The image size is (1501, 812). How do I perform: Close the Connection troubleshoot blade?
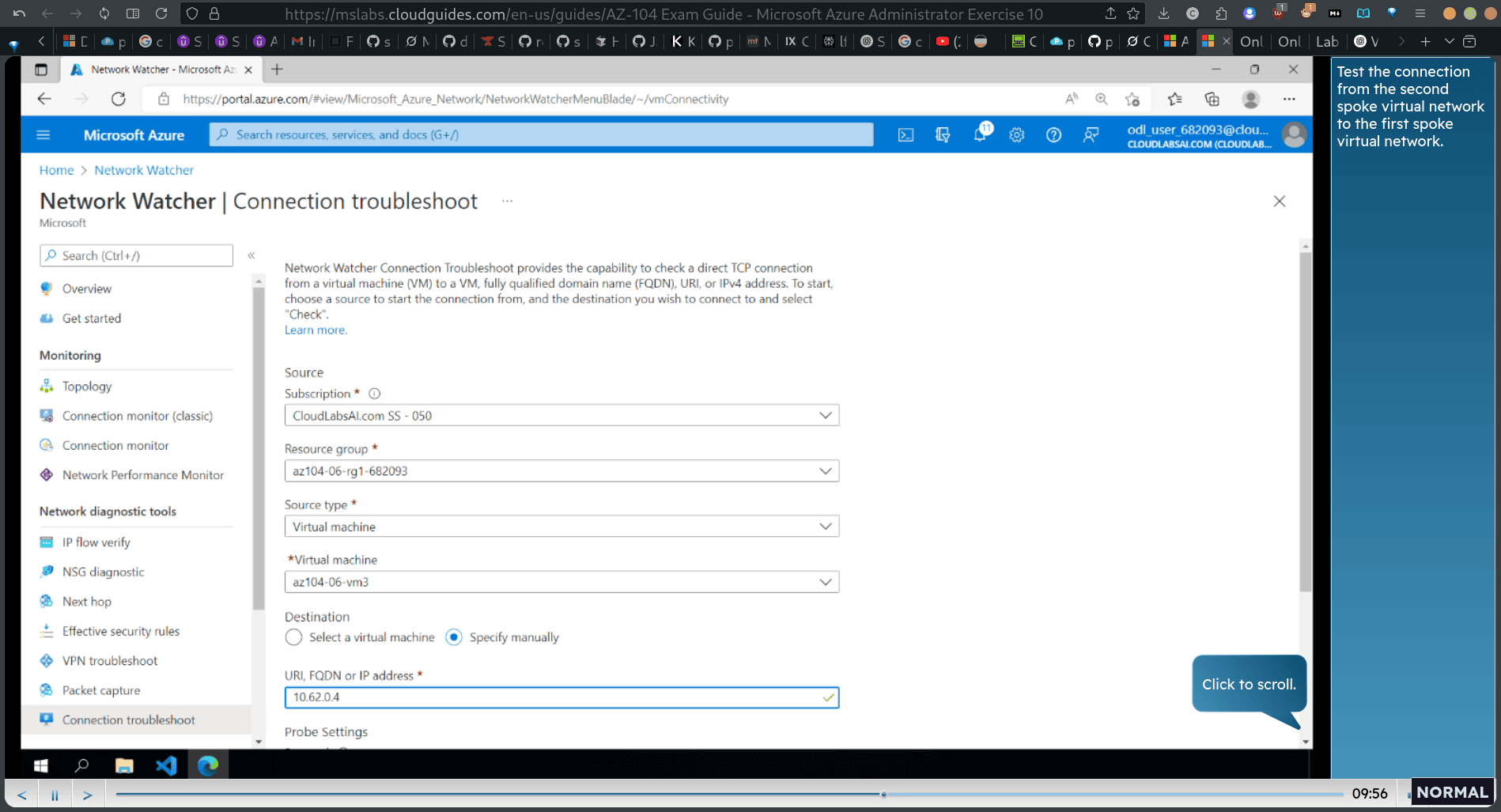click(x=1280, y=201)
